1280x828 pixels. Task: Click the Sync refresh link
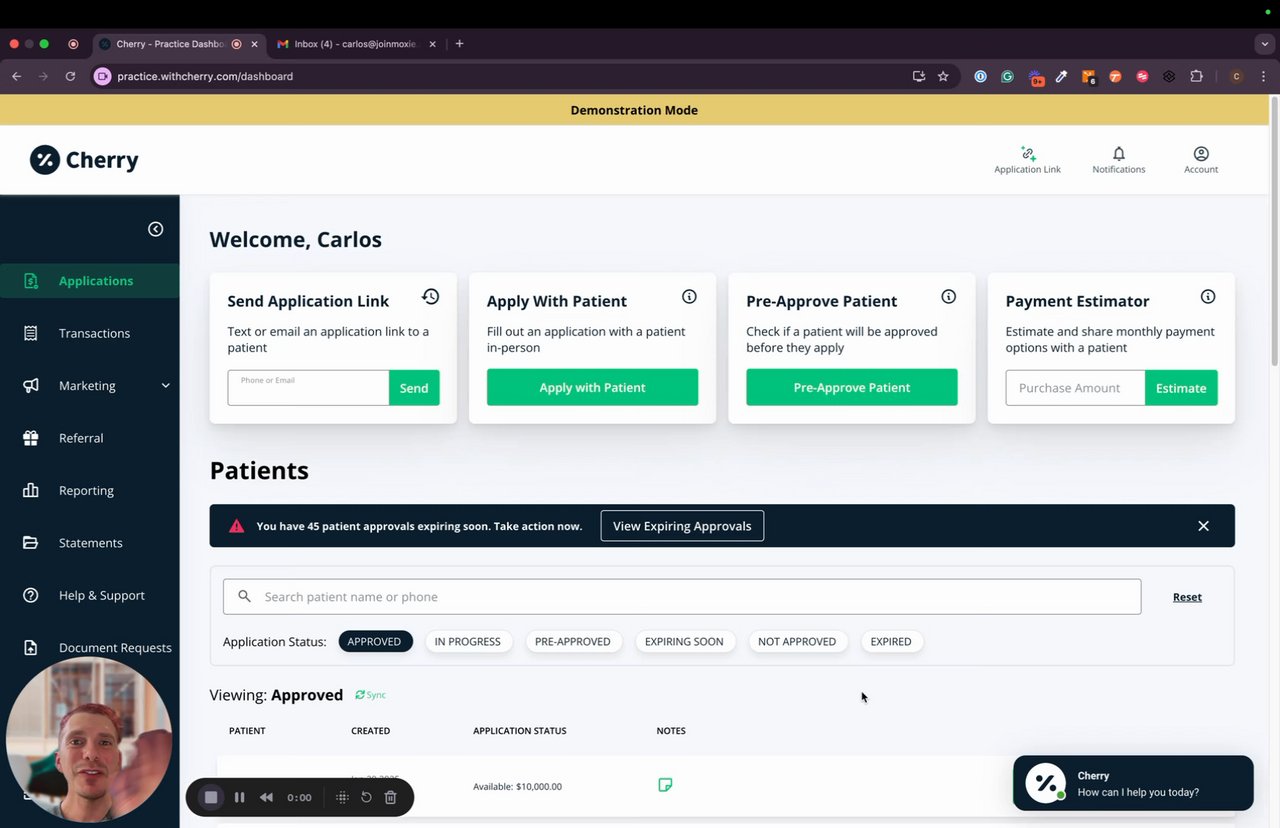(x=371, y=695)
